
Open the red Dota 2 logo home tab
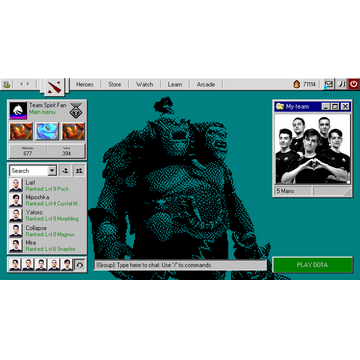(x=54, y=86)
